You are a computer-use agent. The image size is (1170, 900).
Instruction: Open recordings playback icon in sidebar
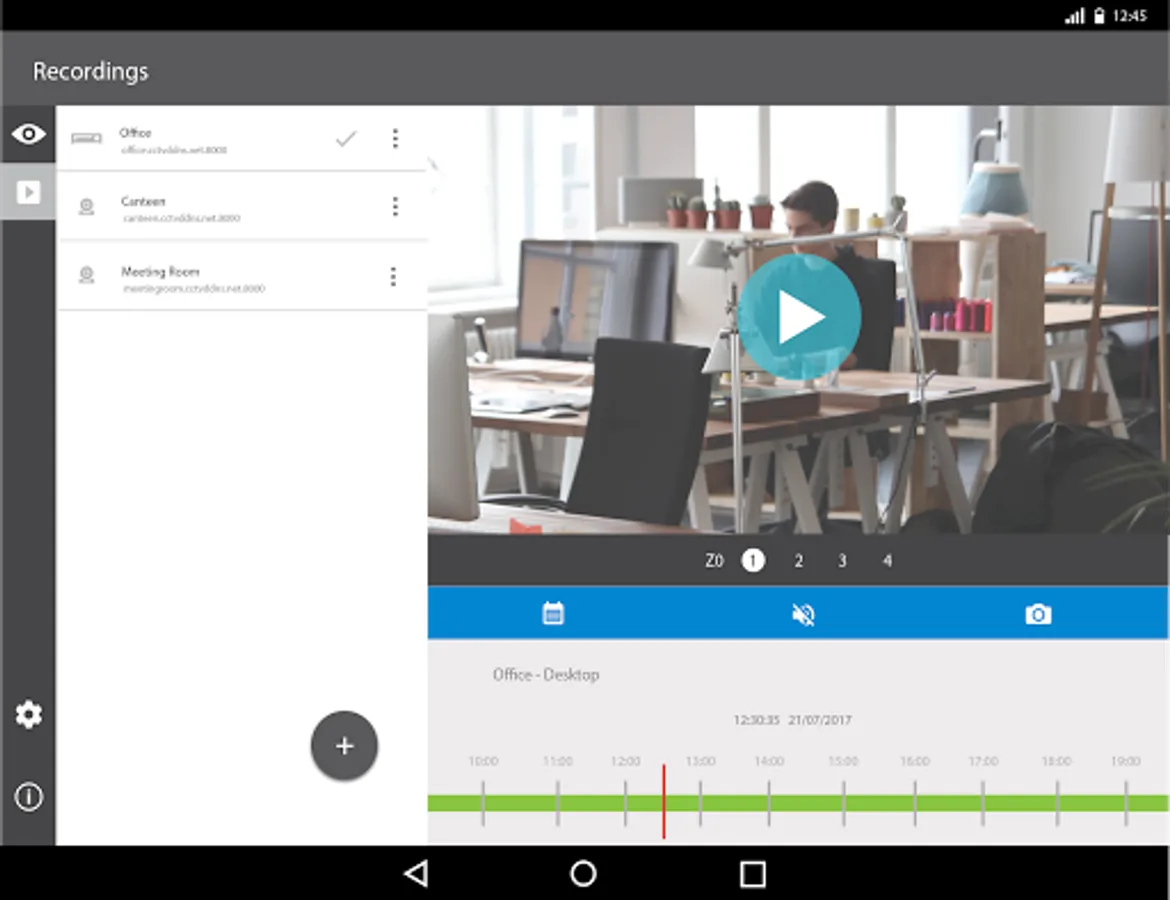(28, 193)
